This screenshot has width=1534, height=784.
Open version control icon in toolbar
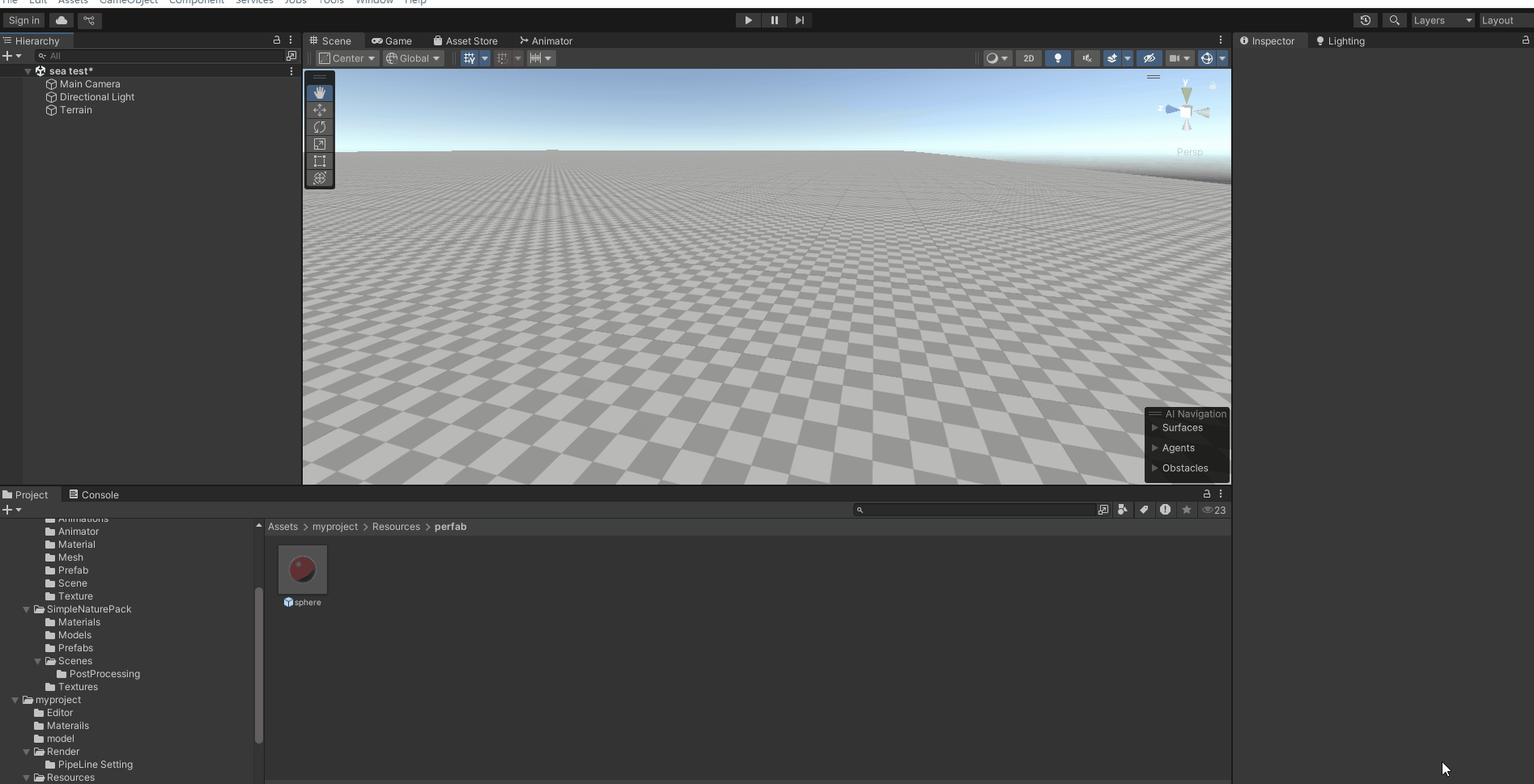[89, 20]
